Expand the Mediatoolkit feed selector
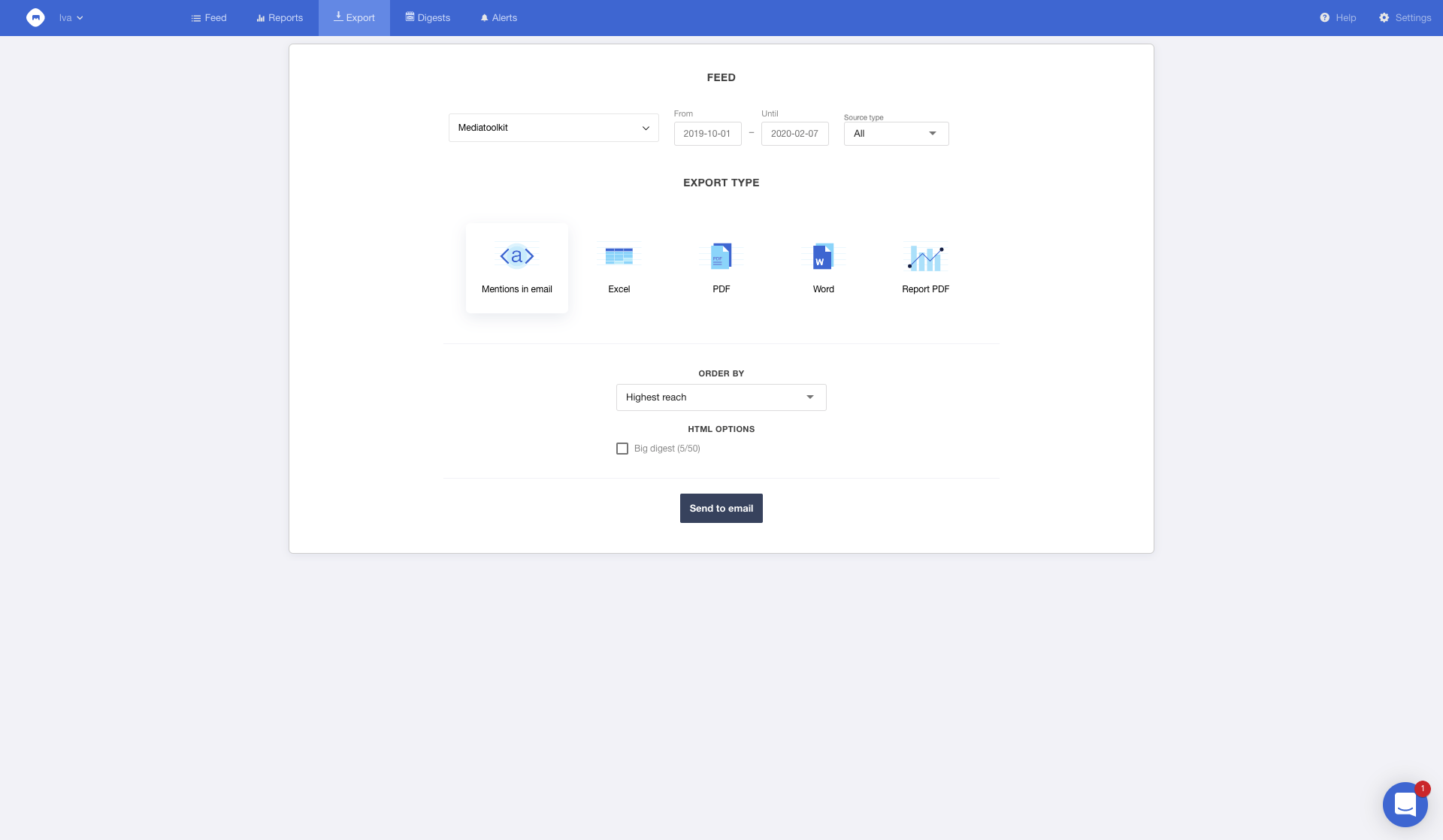1443x840 pixels. (554, 128)
